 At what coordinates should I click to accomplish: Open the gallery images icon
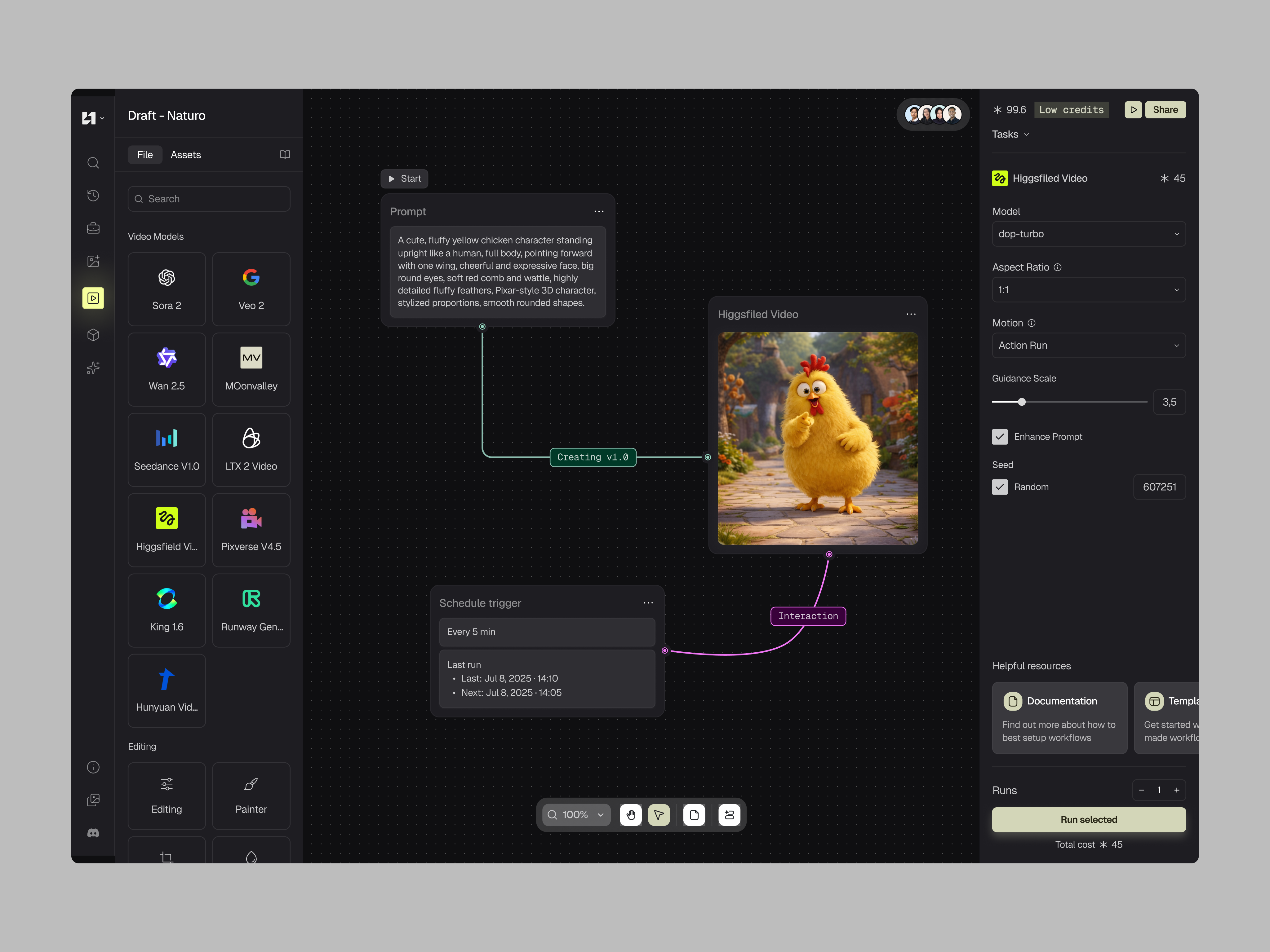click(x=93, y=800)
